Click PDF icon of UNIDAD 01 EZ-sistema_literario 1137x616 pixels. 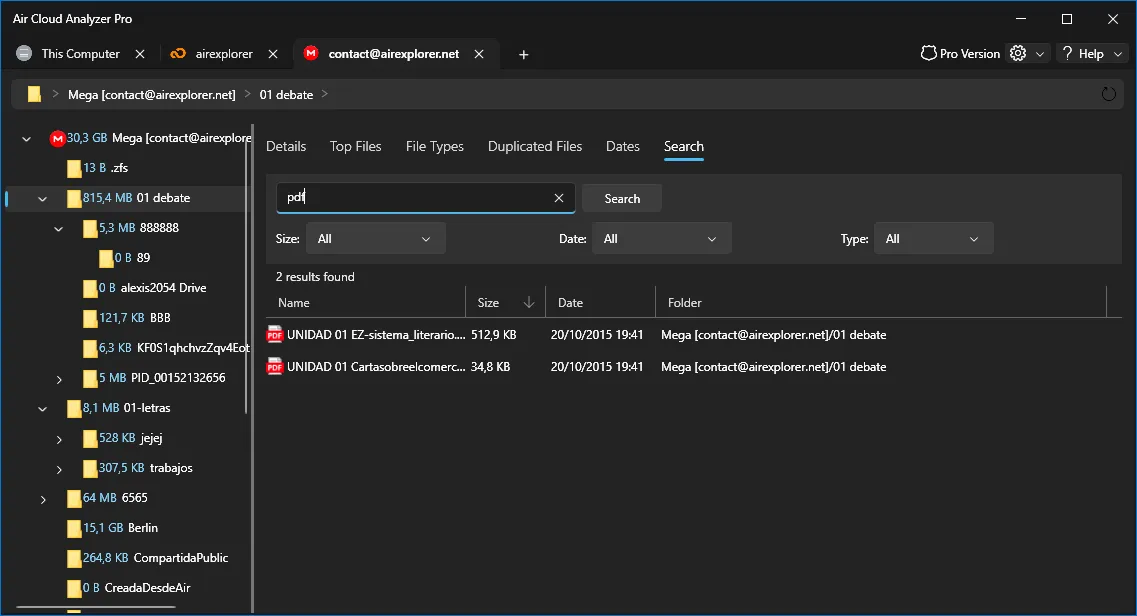(x=275, y=335)
